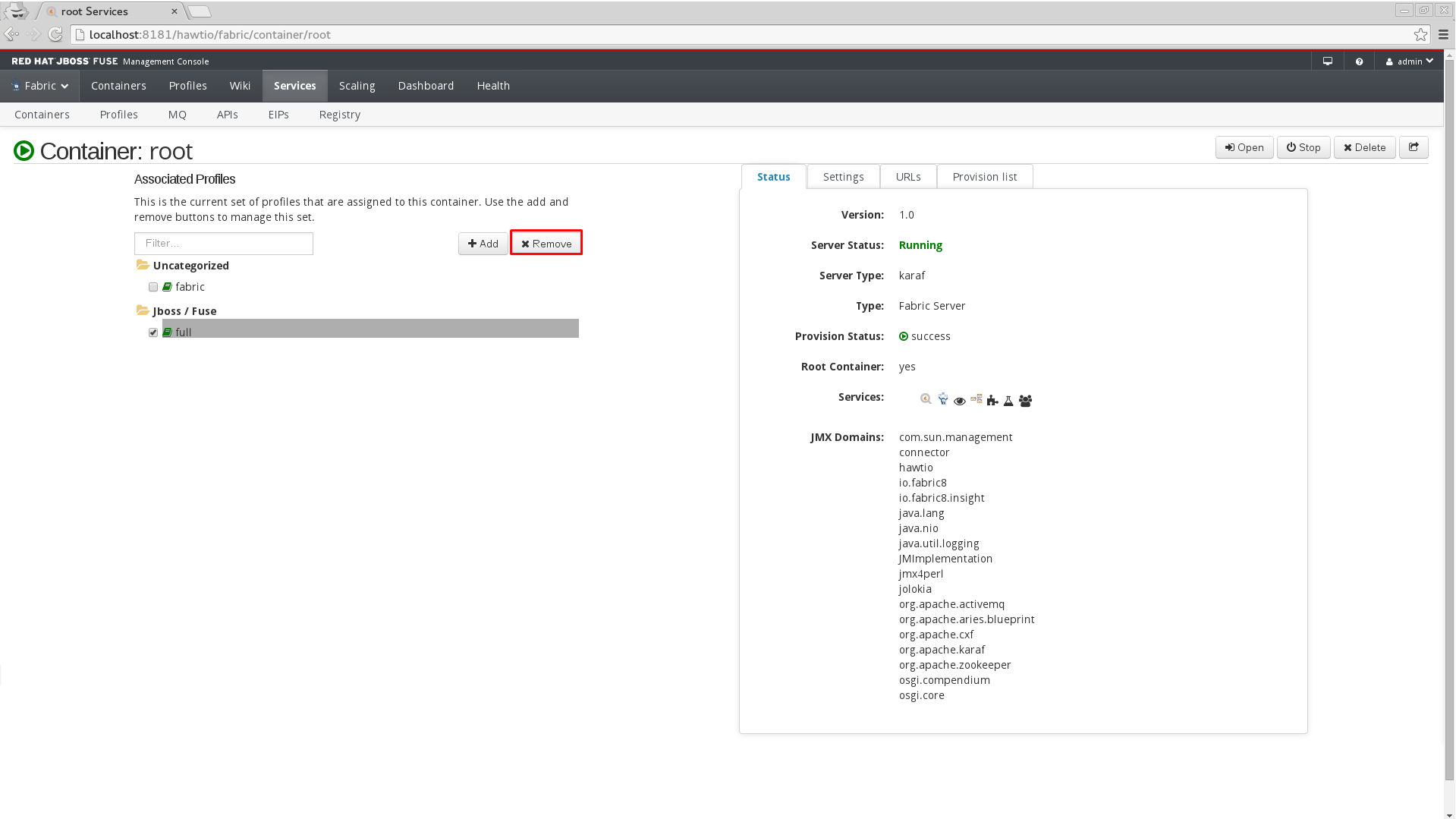Click the Delete container button
This screenshot has width=1456, height=819.
point(1364,147)
